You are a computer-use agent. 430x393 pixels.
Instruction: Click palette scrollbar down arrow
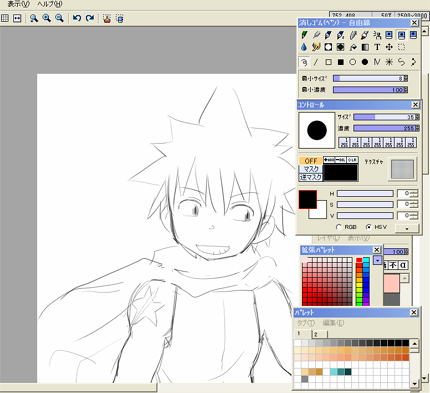point(414,384)
